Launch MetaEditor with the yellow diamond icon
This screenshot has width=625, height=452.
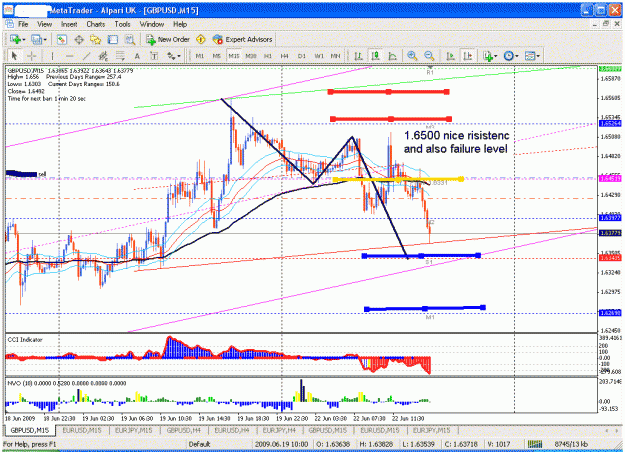tap(201, 39)
